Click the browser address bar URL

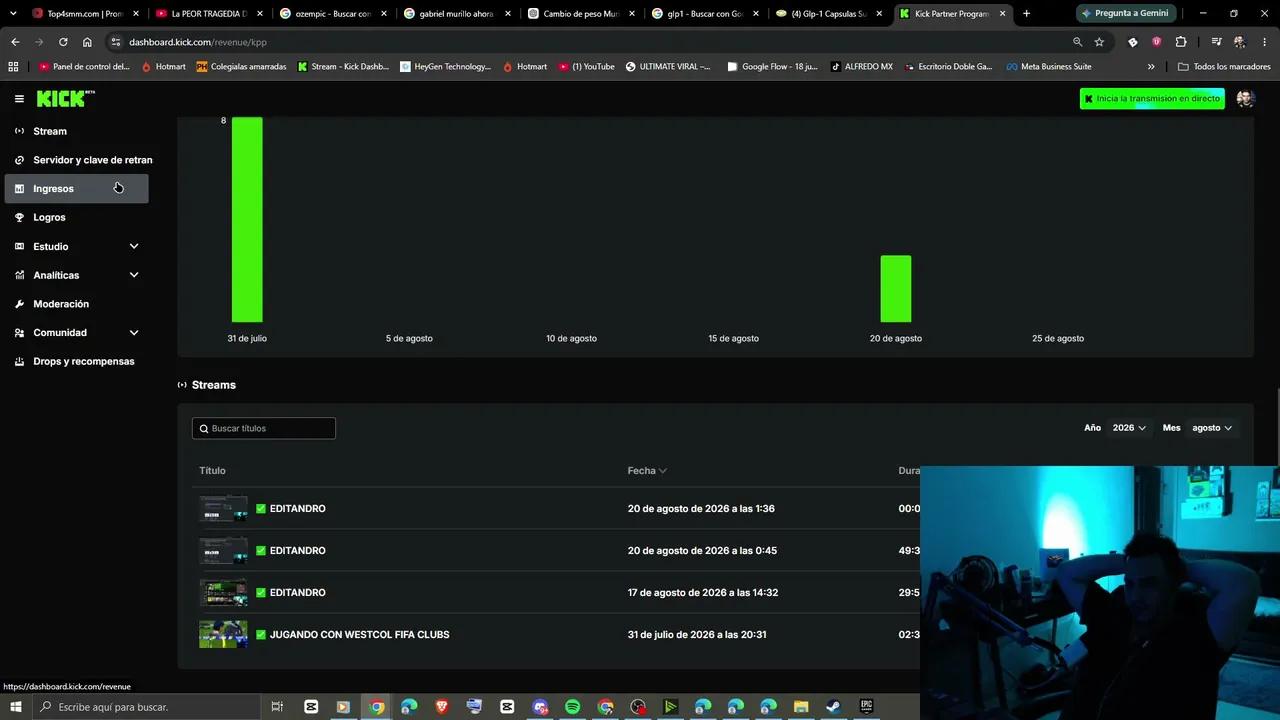click(198, 42)
